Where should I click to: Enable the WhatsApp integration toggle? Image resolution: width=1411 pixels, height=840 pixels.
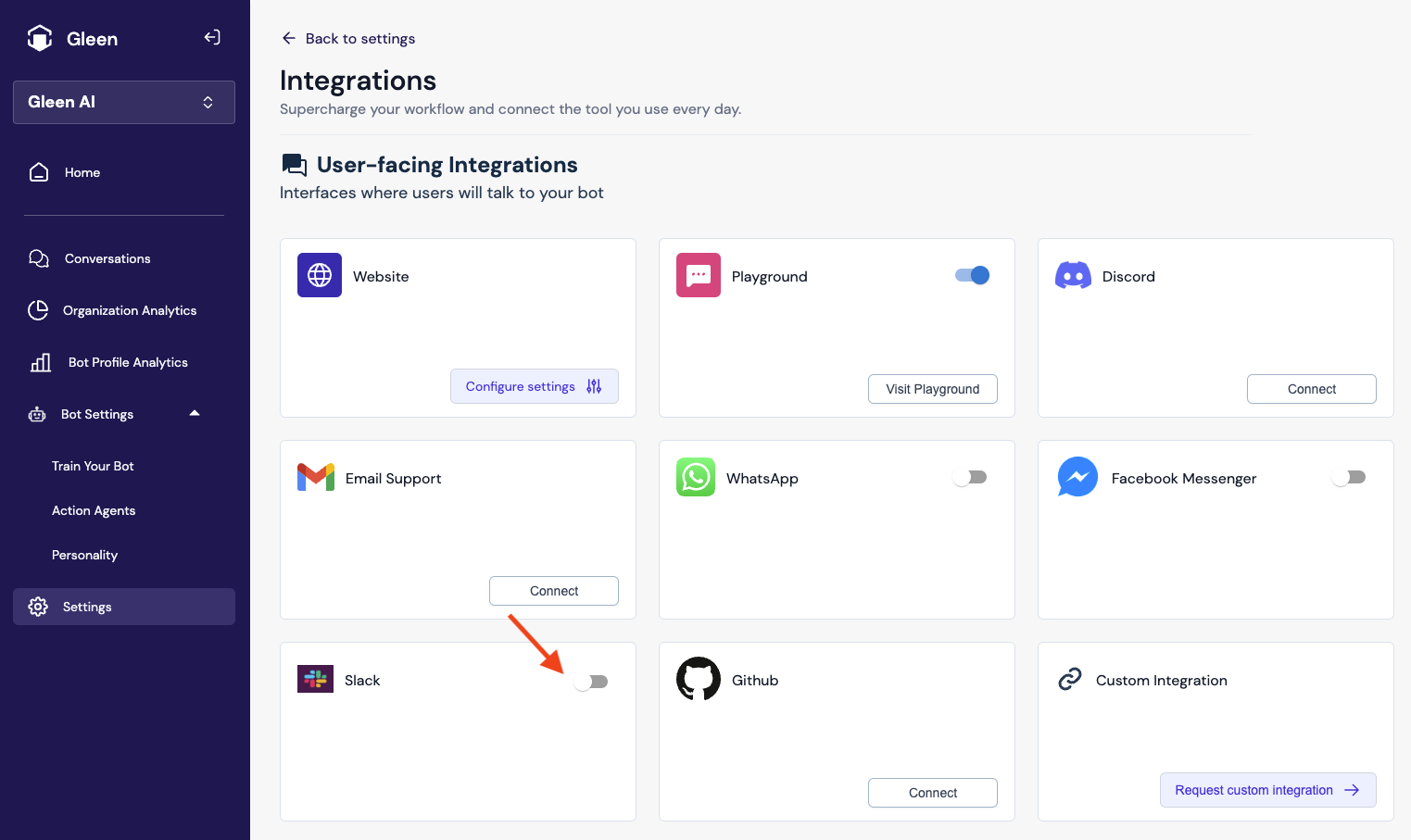coord(970,477)
